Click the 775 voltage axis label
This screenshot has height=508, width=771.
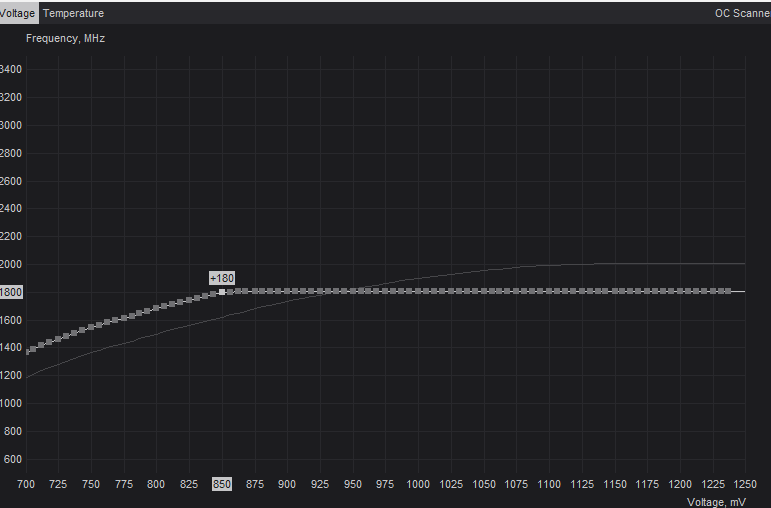[x=124, y=484]
